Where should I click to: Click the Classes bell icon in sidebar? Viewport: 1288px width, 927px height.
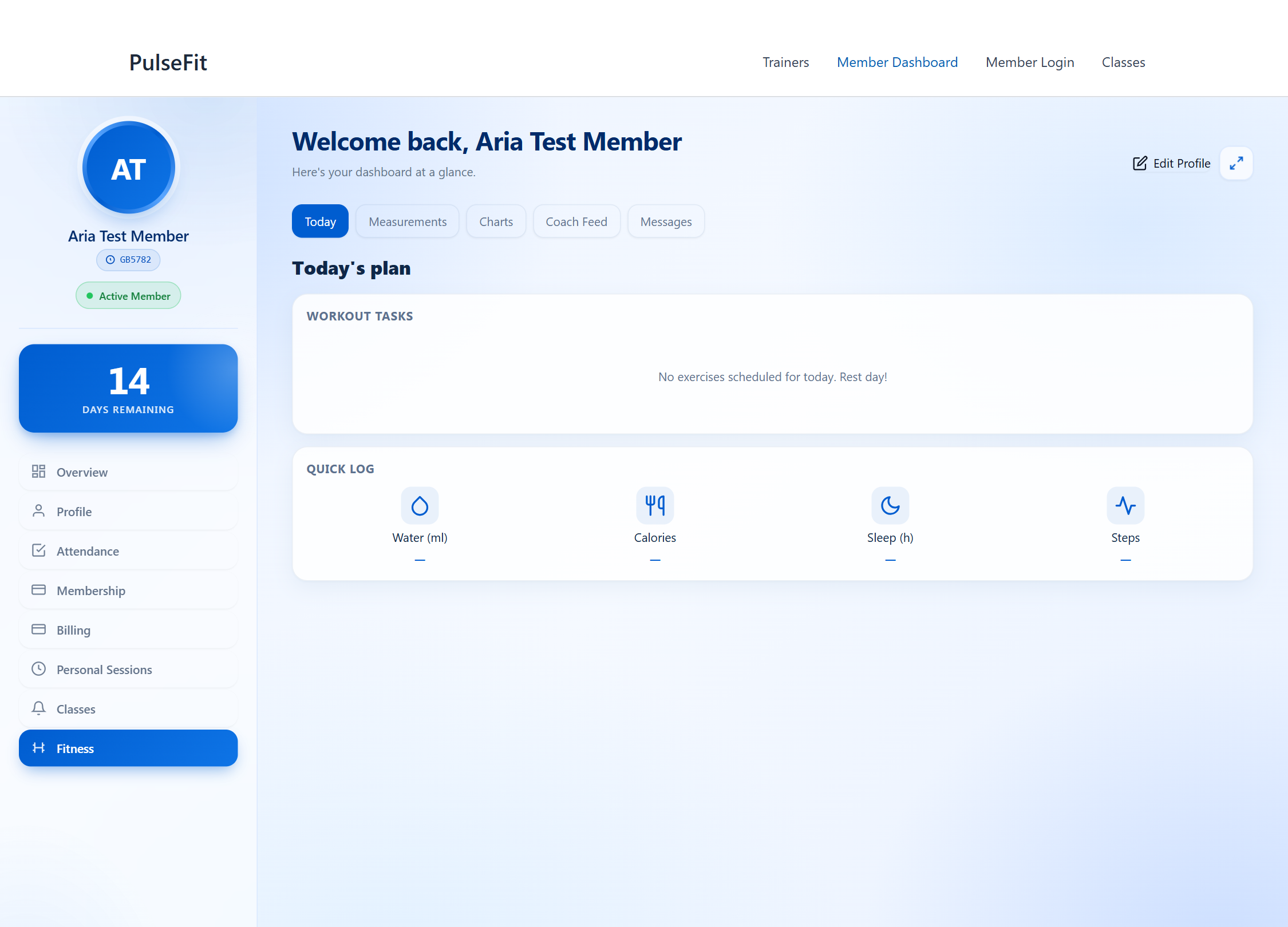38,708
